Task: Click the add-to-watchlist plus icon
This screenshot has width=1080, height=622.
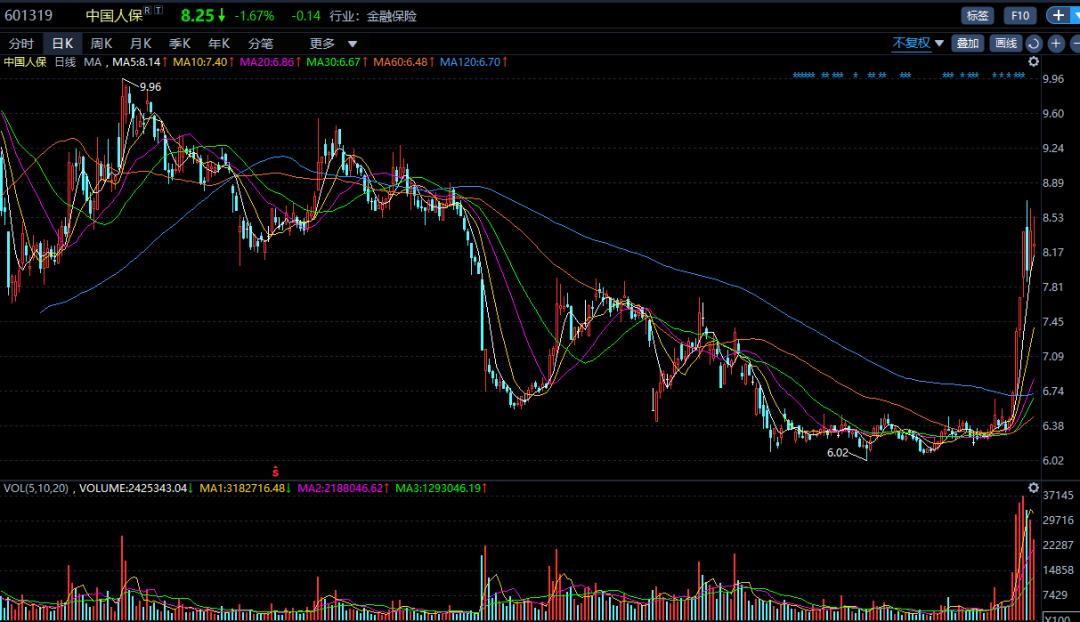Action: 1058,15
